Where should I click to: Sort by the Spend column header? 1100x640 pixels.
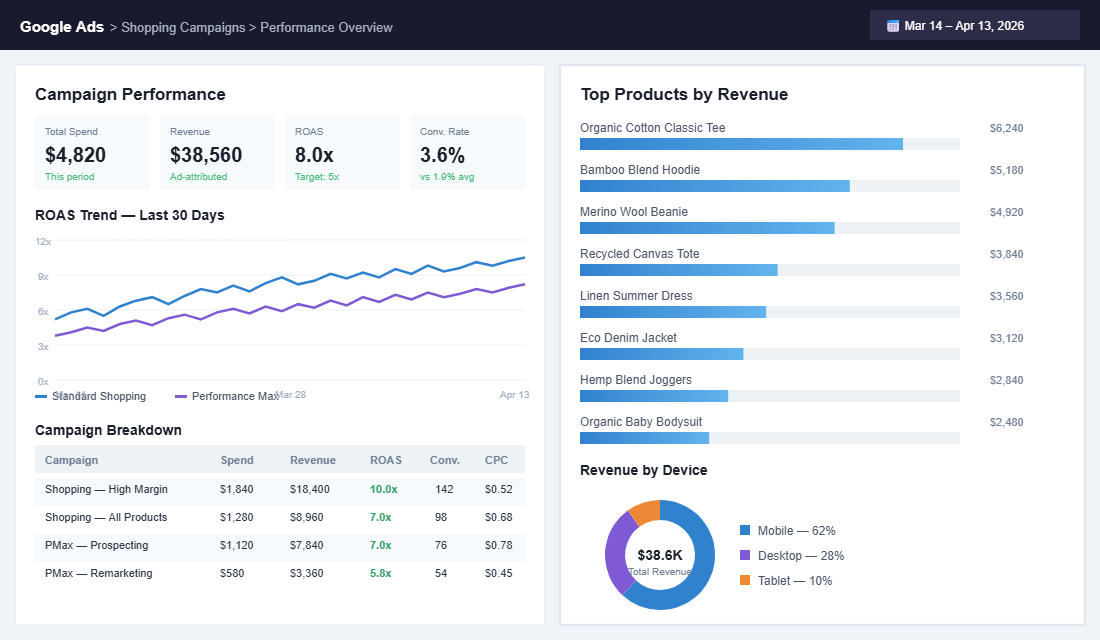[237, 460]
